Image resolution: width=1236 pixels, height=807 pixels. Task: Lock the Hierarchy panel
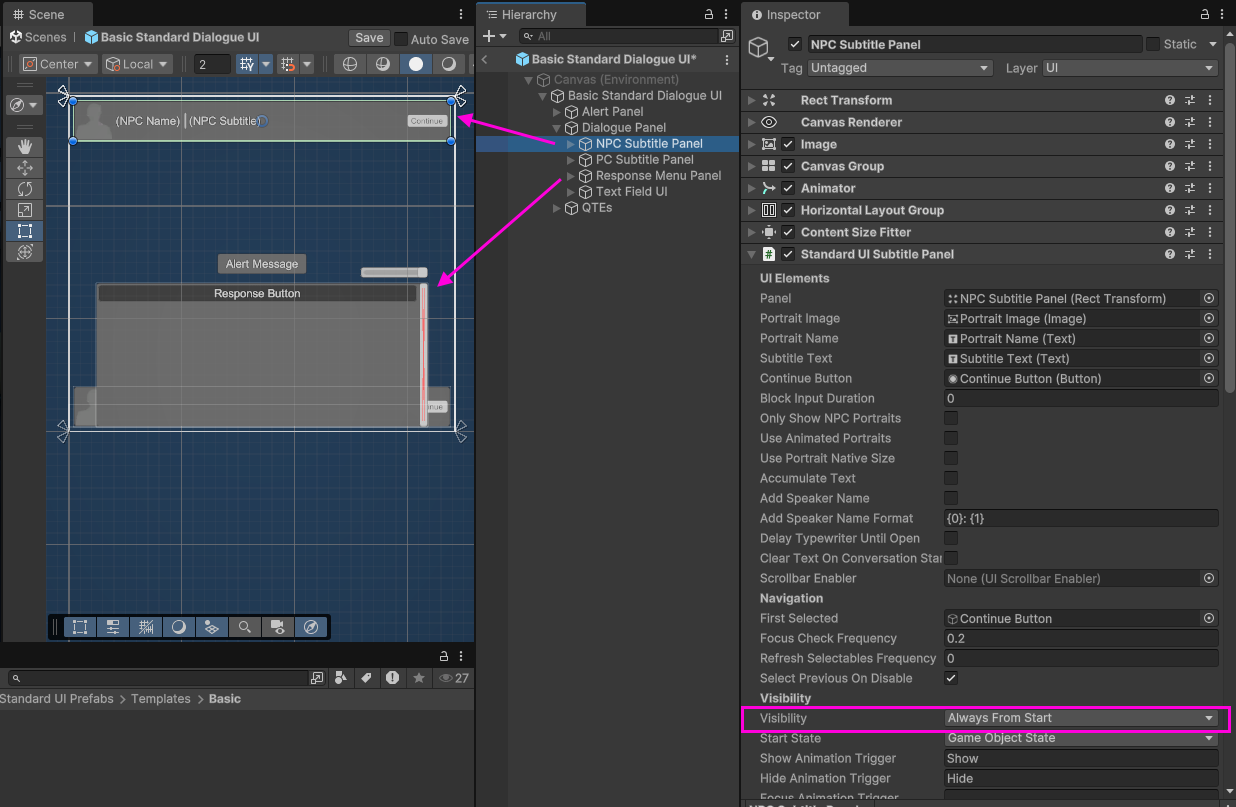(709, 15)
